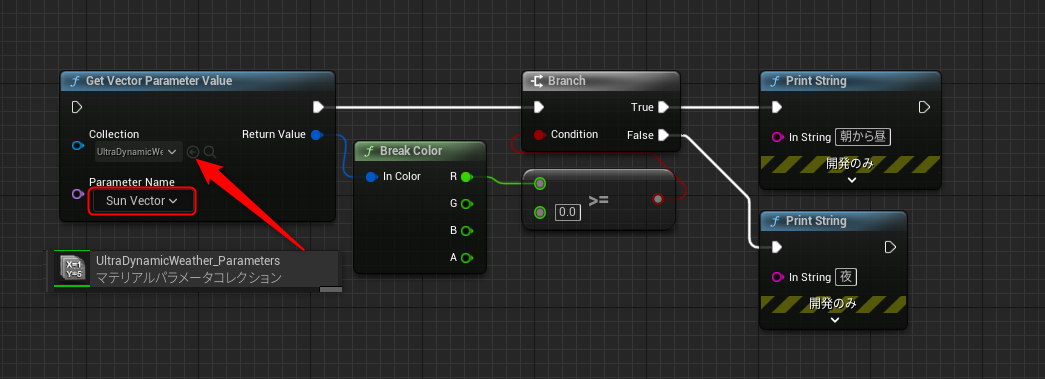Viewport: 1045px width, 379px height.
Task: Click the G output pin on Break Color
Action: (467, 204)
